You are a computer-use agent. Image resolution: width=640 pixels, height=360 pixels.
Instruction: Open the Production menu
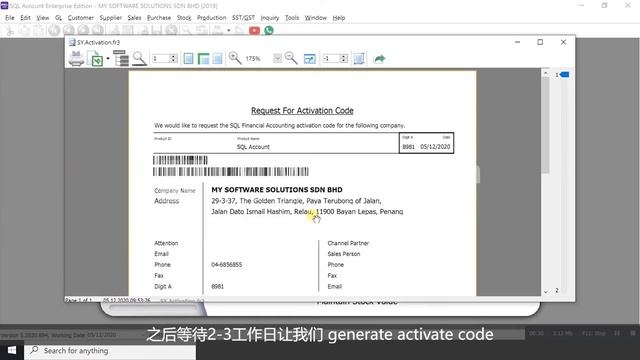211,18
